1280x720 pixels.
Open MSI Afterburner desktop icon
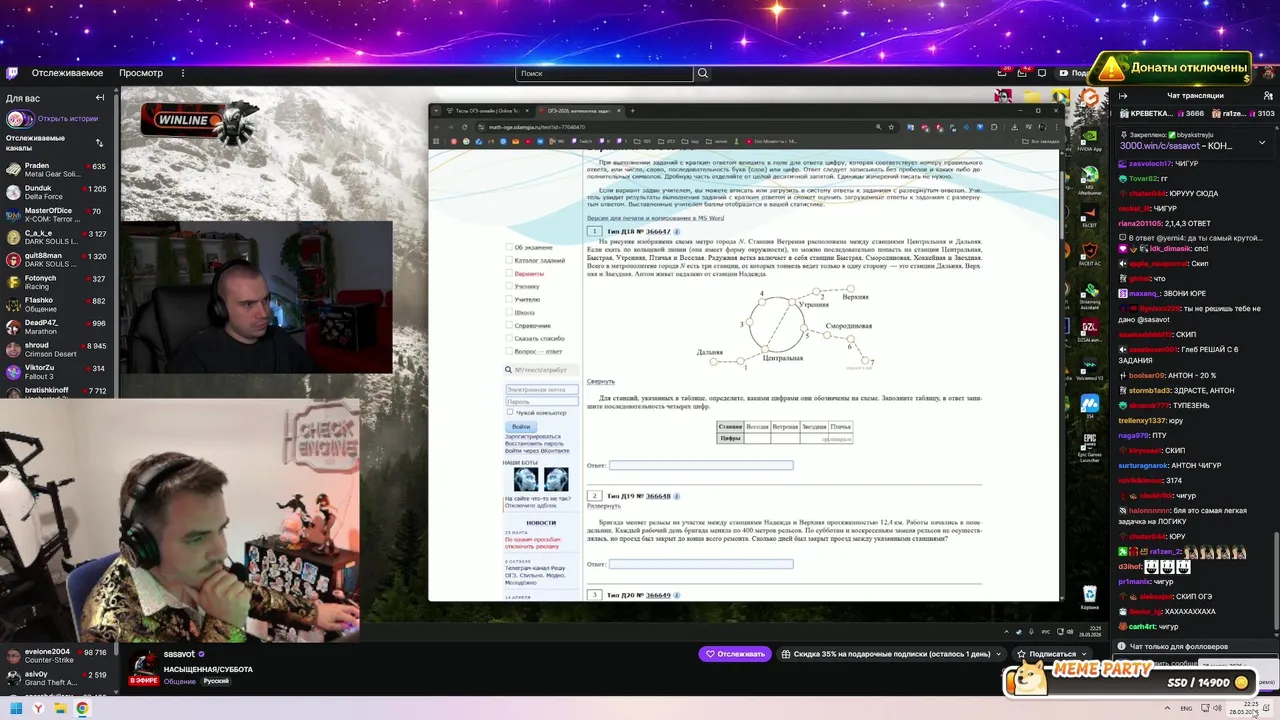point(1090,180)
